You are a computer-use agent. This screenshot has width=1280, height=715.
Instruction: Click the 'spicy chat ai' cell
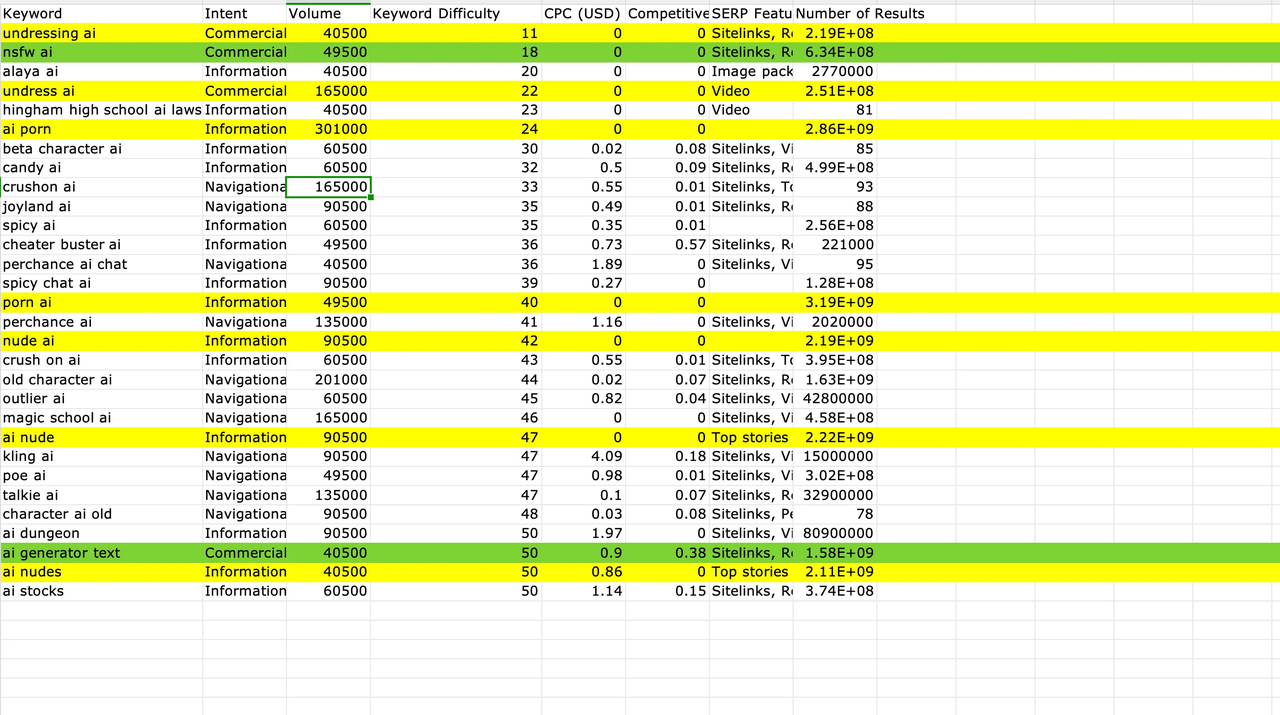click(x=101, y=283)
